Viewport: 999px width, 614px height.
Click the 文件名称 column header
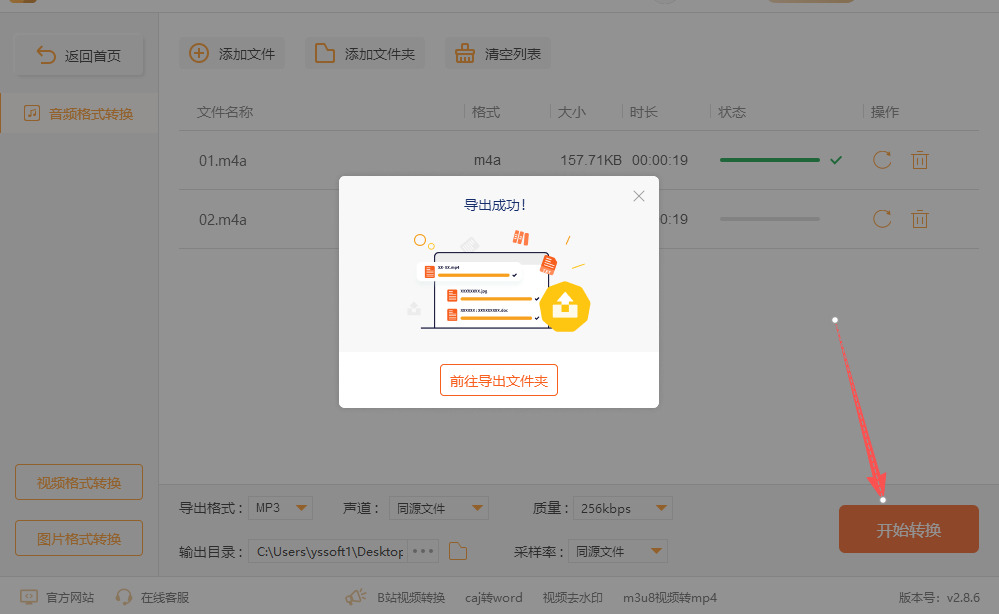(225, 112)
